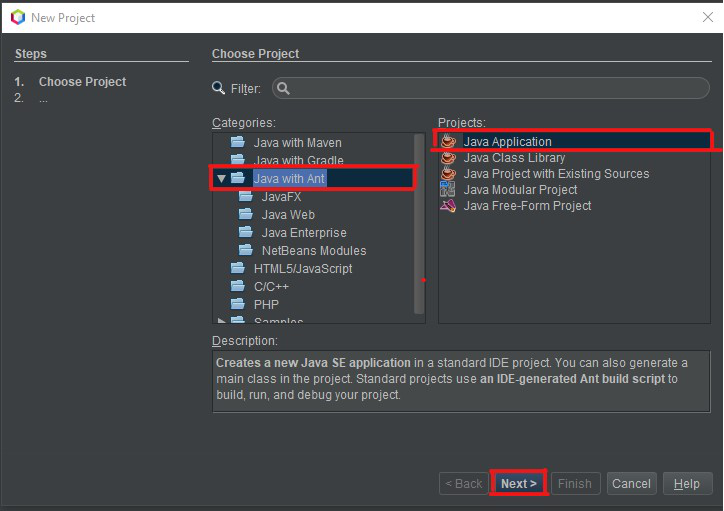This screenshot has height=511, width=724.
Task: Select Java Web subcategory
Action: click(288, 215)
